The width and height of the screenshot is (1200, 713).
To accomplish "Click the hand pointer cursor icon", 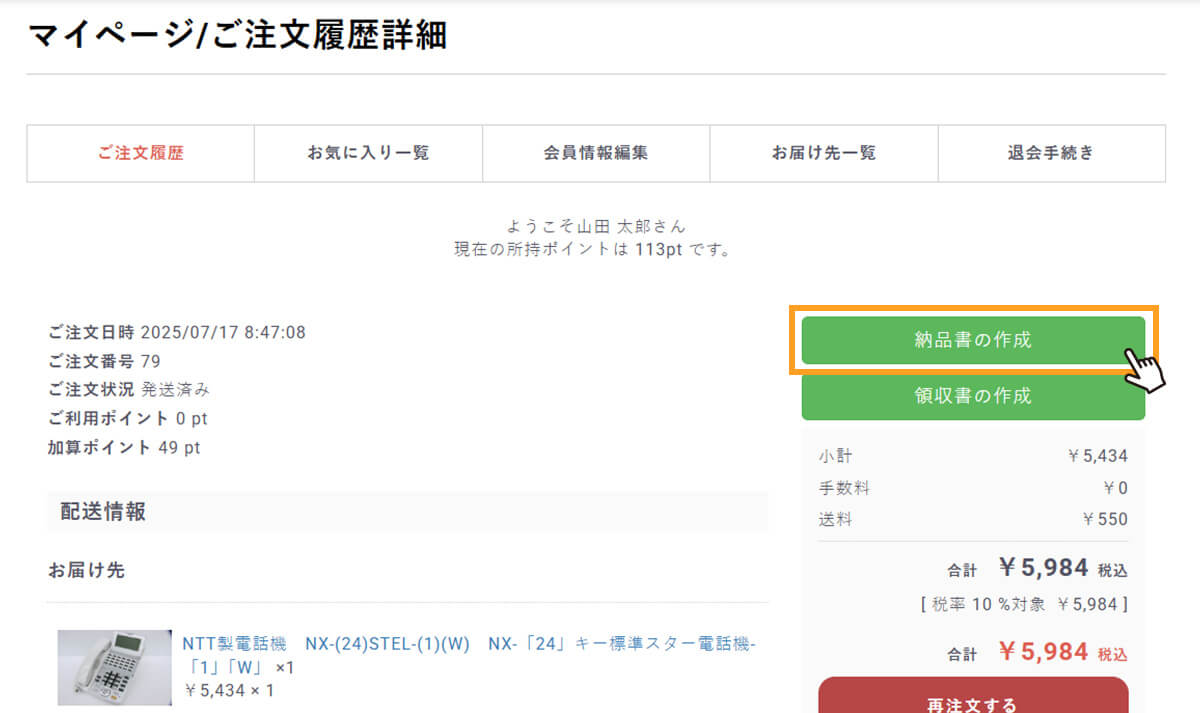I will pos(1145,368).
